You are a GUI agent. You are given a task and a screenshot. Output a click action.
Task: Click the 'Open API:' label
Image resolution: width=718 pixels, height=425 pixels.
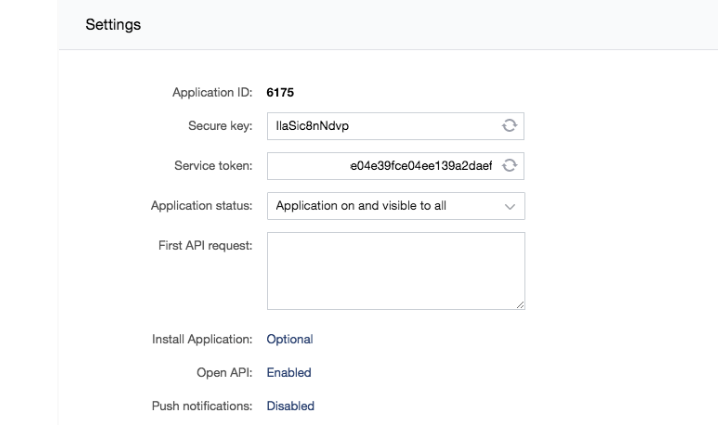point(224,372)
